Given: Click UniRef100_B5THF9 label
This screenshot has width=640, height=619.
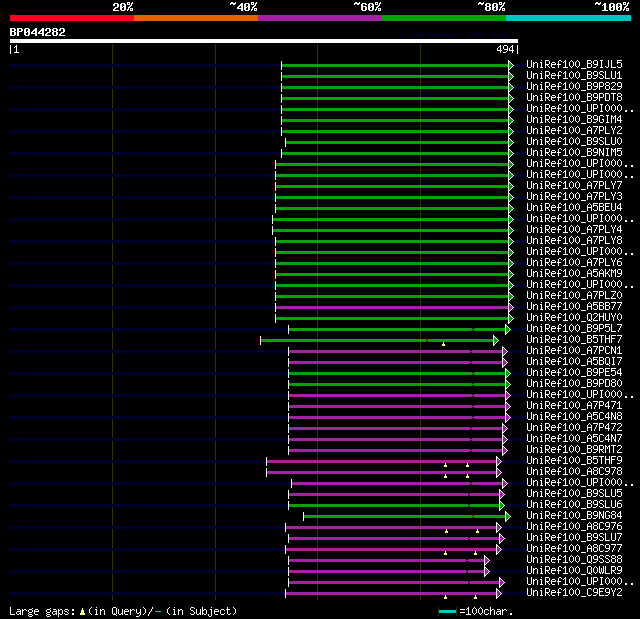Looking at the screenshot, I should pyautogui.click(x=574, y=461).
